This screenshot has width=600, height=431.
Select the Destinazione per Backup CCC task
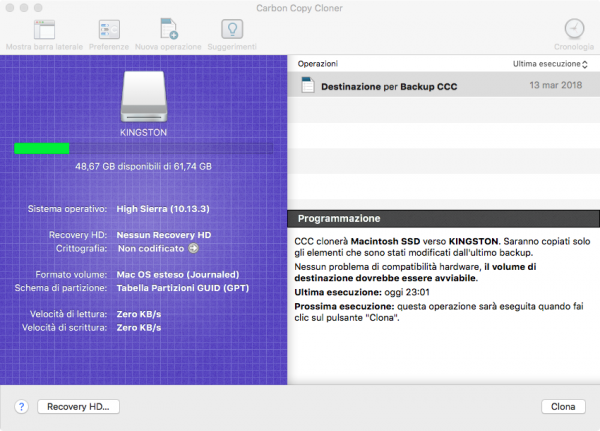[x=389, y=87]
